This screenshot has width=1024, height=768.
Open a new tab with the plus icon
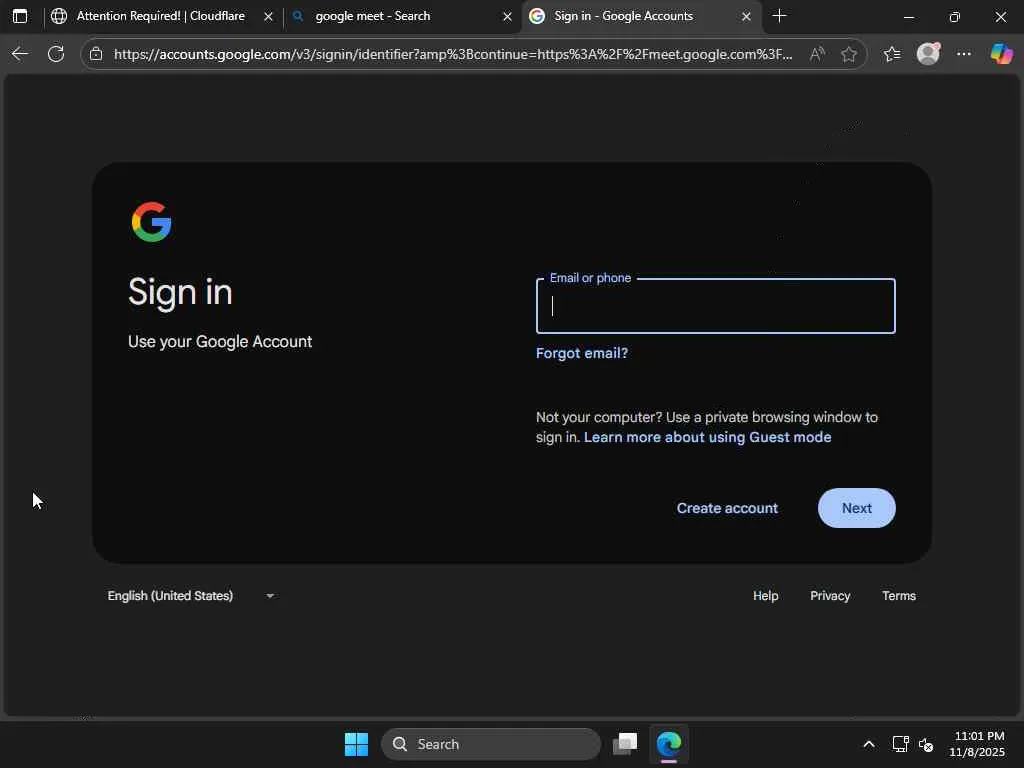click(779, 16)
